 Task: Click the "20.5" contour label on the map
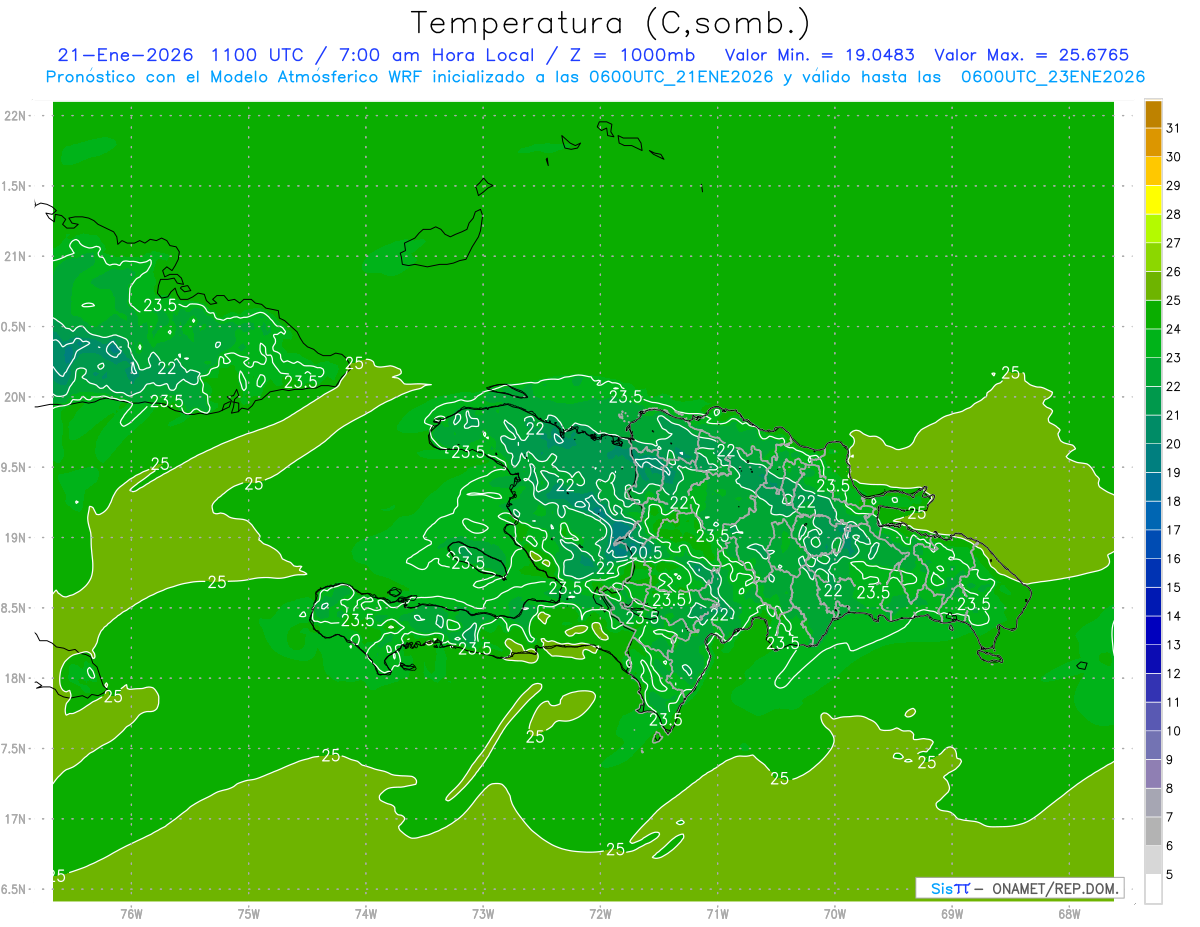(x=645, y=552)
